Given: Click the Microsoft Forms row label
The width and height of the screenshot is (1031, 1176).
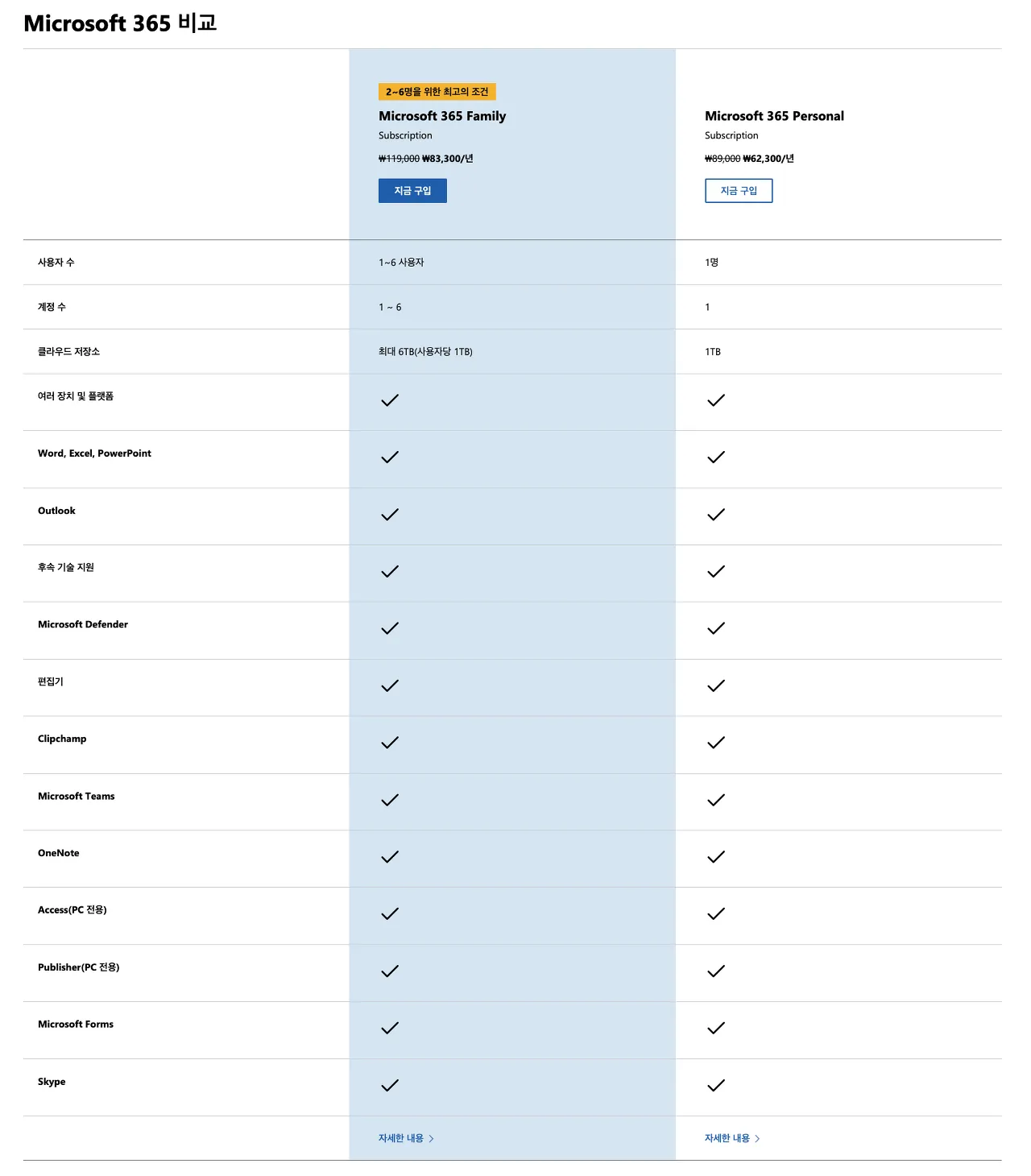Looking at the screenshot, I should tap(76, 1024).
